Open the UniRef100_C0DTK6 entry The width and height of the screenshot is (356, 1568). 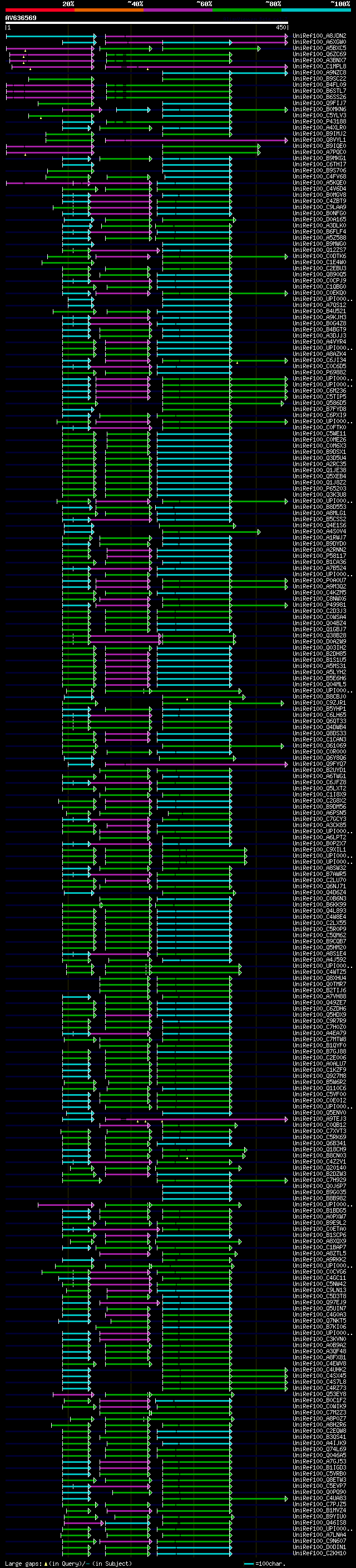pos(319,256)
